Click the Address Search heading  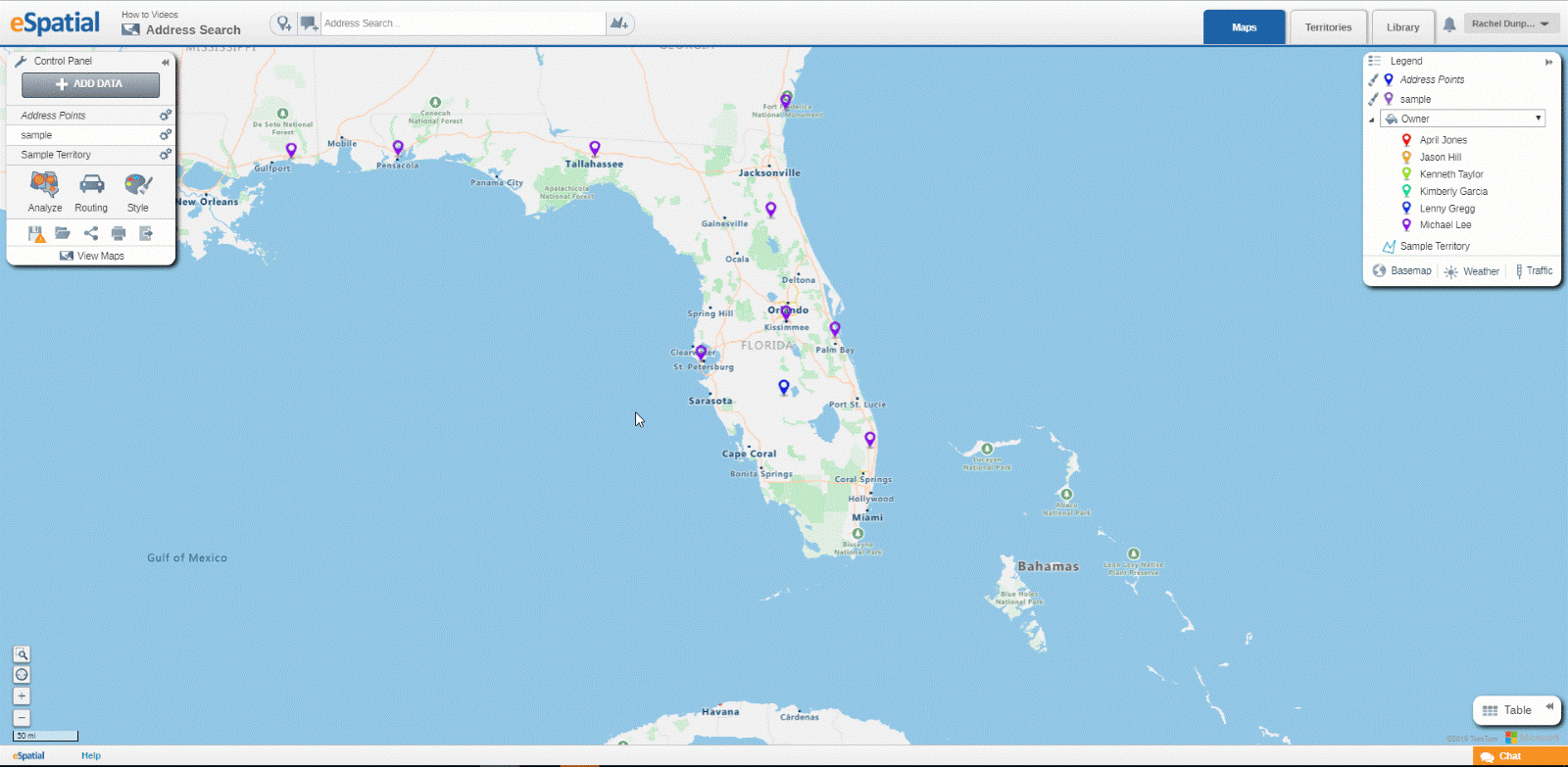pos(193,30)
